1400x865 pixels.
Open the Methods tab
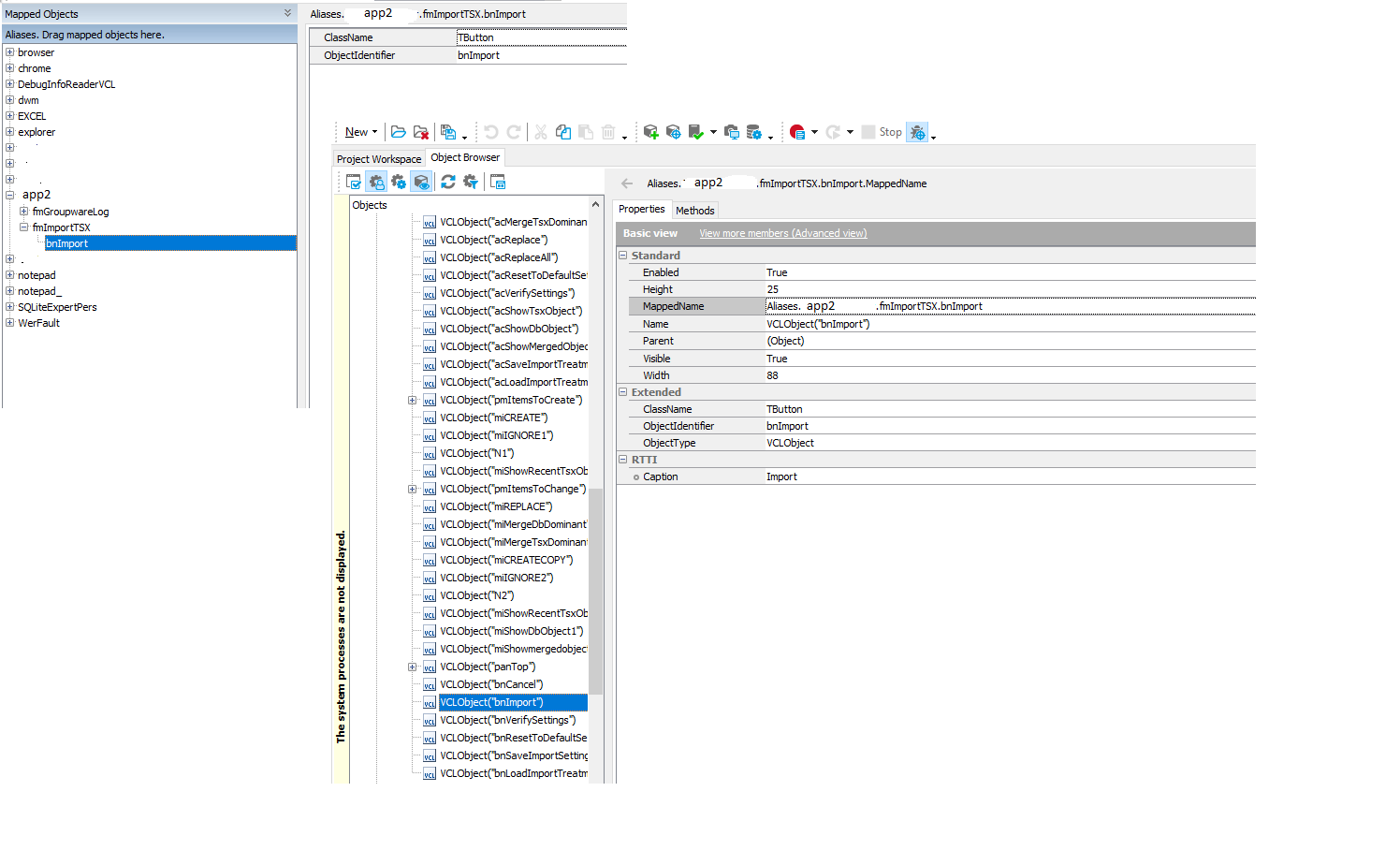(694, 211)
